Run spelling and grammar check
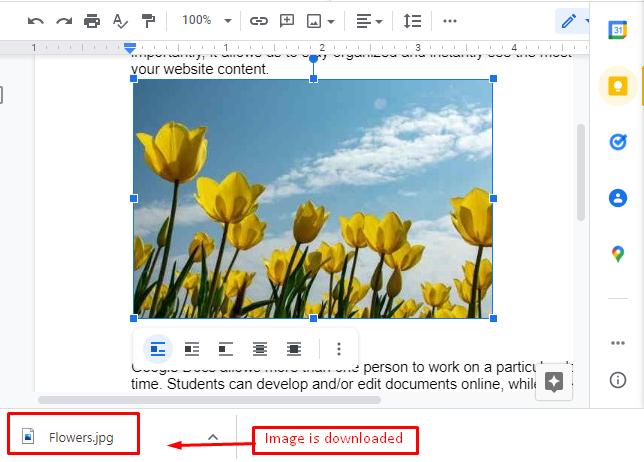 click(120, 21)
